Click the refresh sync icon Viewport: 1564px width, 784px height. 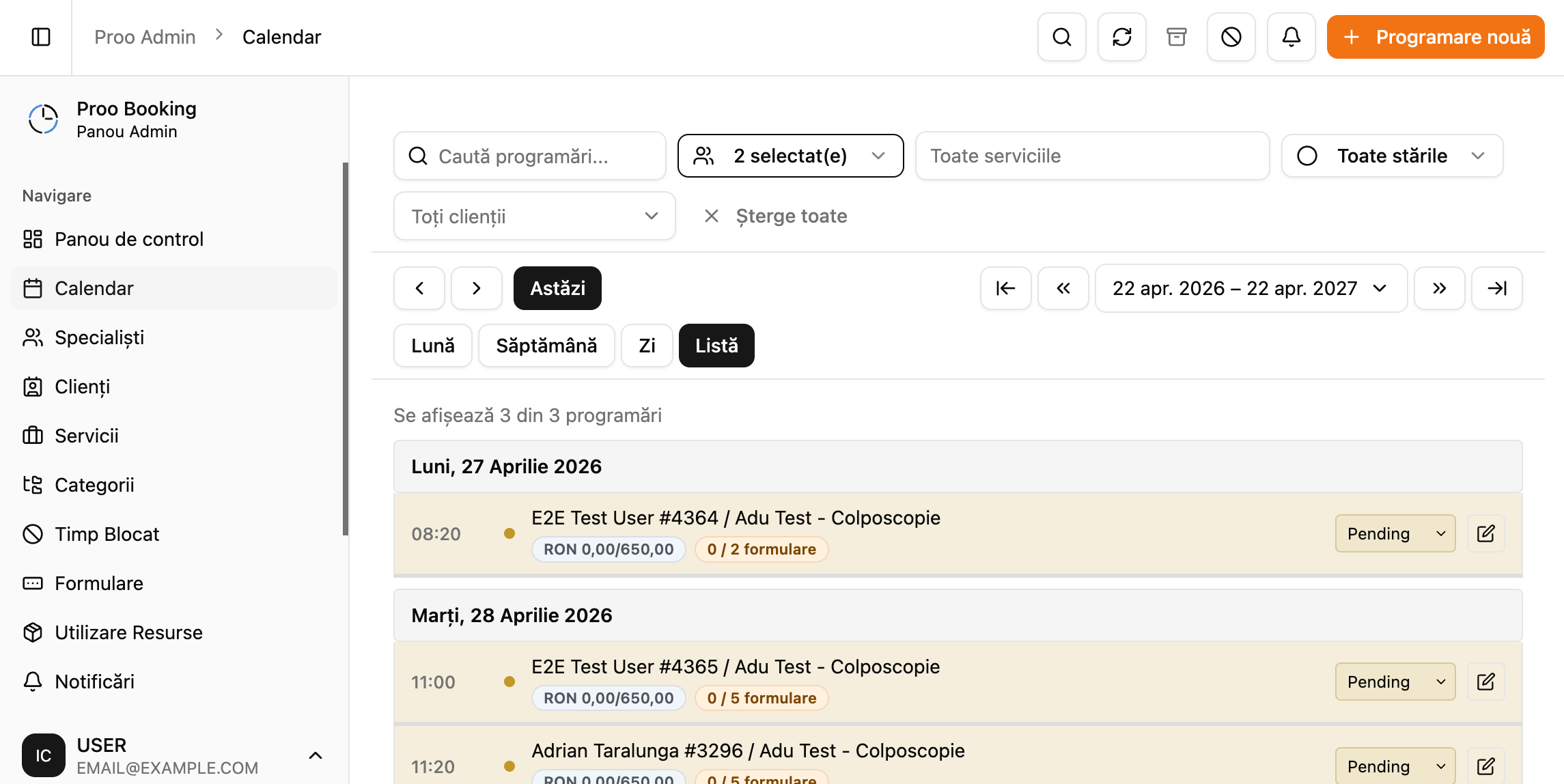click(x=1121, y=37)
